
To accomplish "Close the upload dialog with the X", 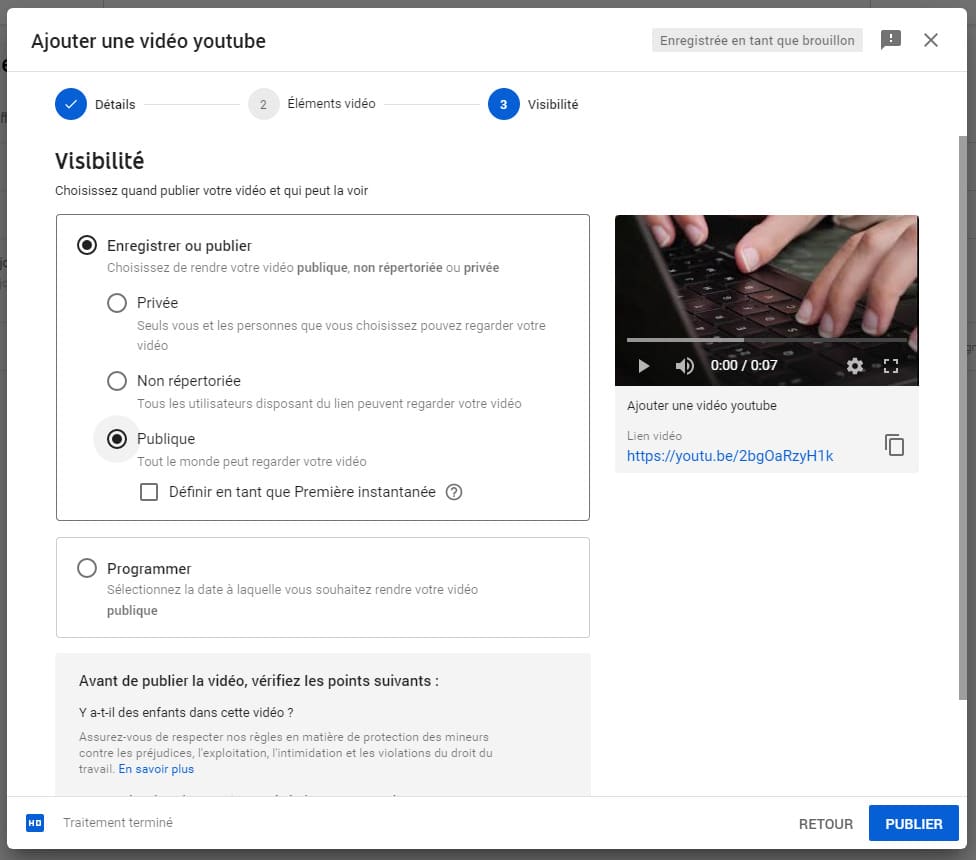I will 931,40.
